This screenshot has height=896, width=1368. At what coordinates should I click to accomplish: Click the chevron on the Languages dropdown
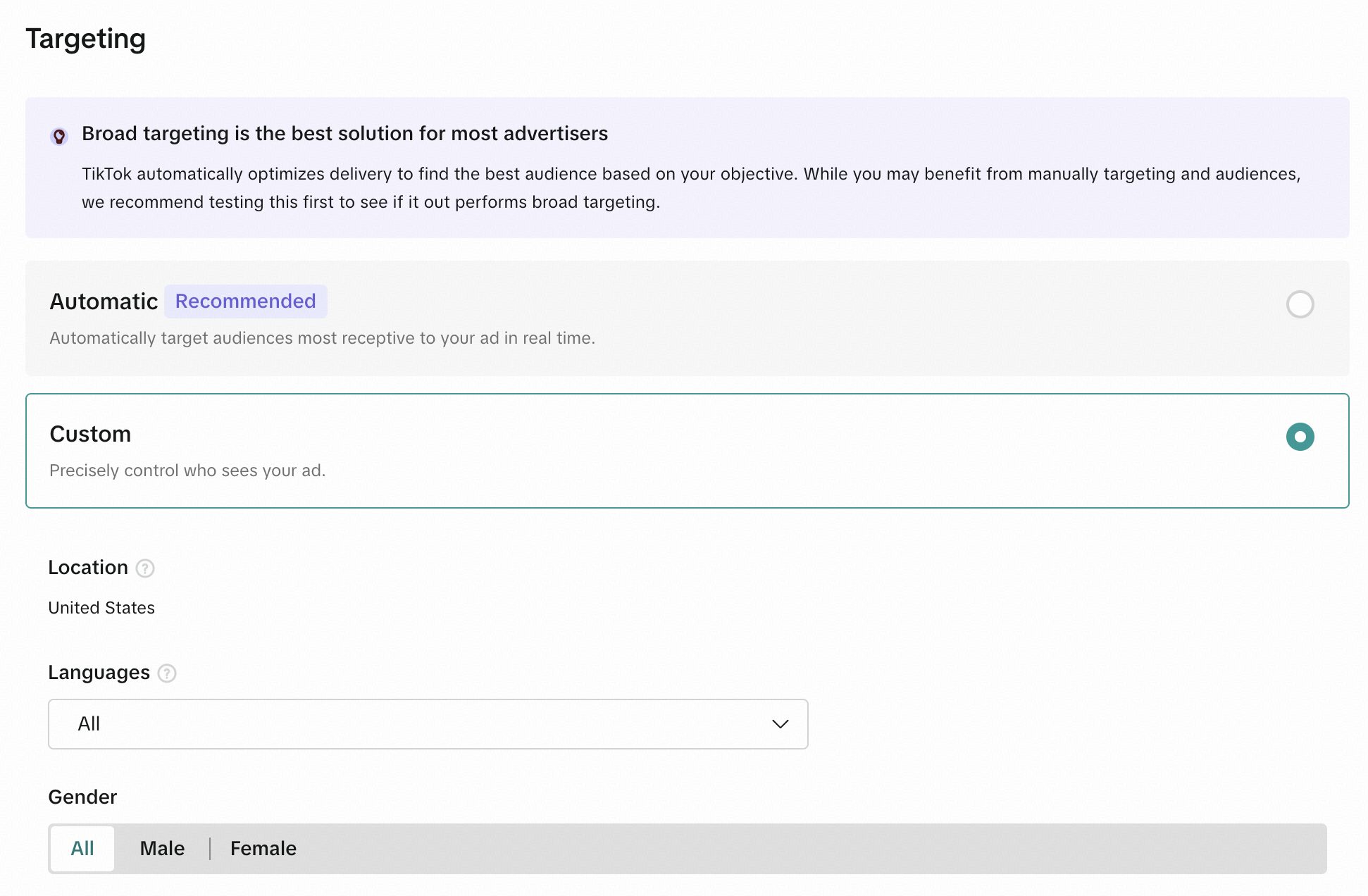point(779,724)
